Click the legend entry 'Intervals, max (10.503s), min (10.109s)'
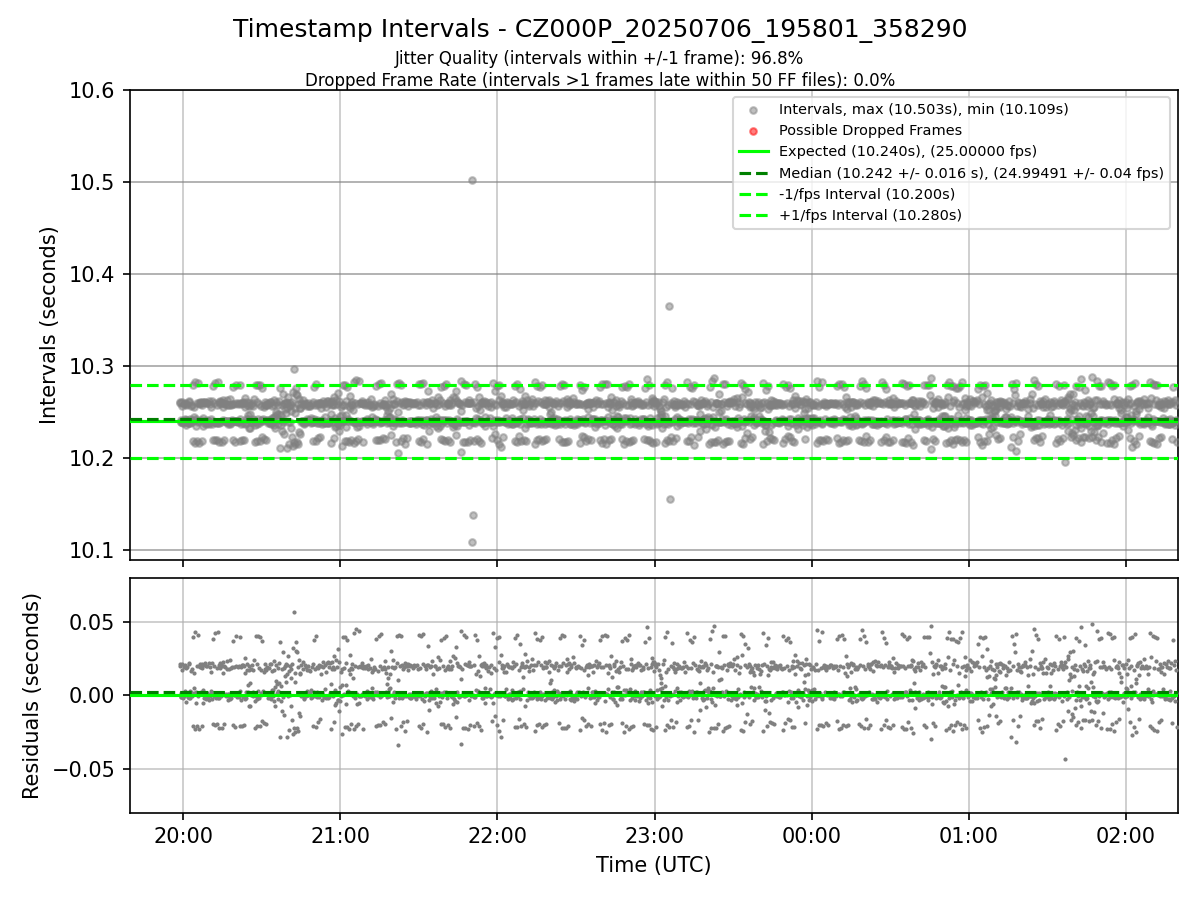Screen dimensions: 1200x900 pyautogui.click(x=923, y=109)
